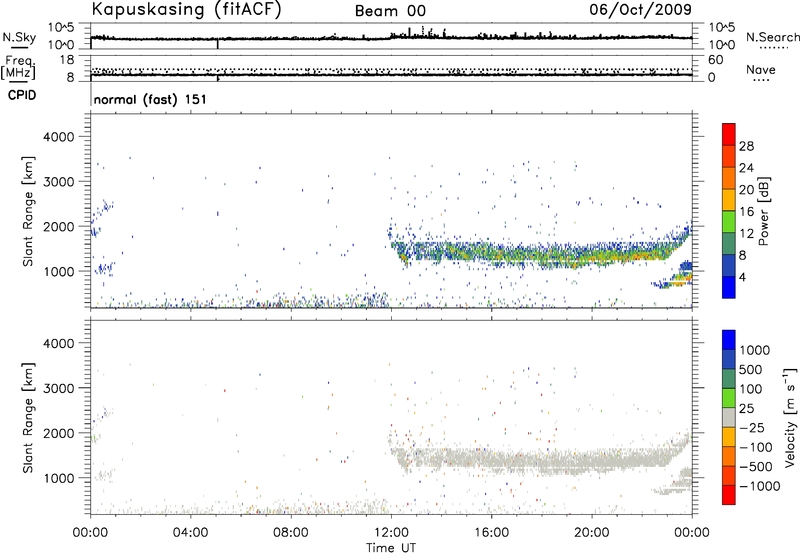Pick the red top segment of Power colorbar
800x554 pixels.
pos(729,134)
